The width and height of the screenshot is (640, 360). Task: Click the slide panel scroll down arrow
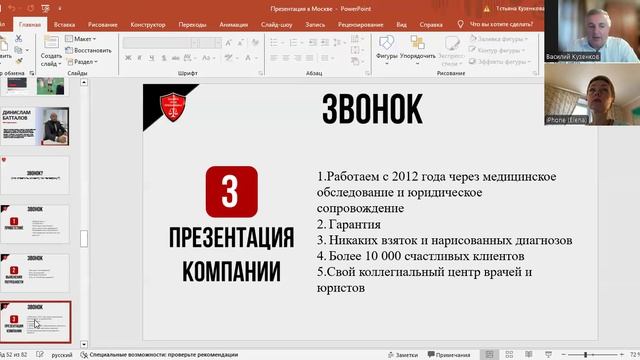click(84, 344)
